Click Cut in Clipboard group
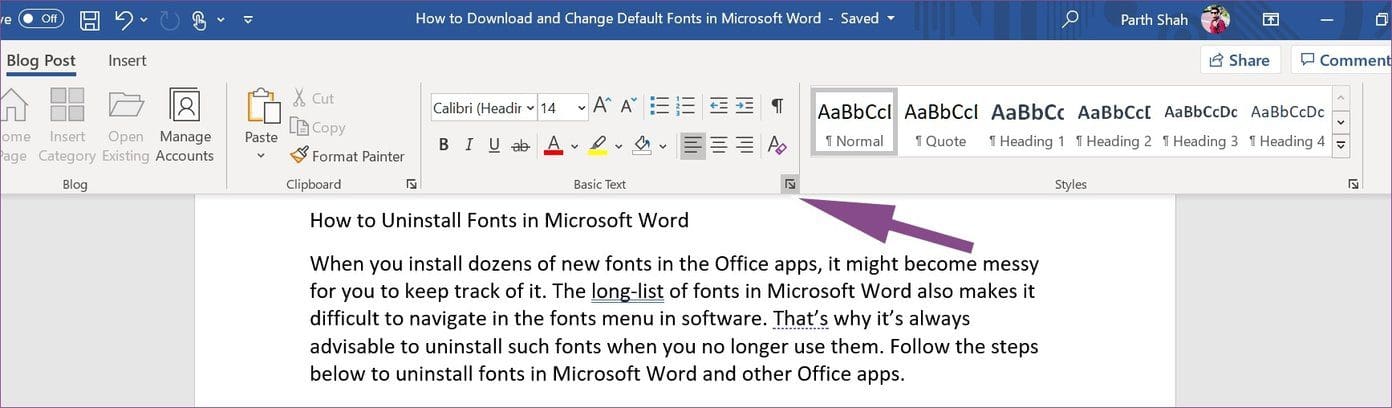Viewport: 1392px width, 408px height. [x=313, y=98]
